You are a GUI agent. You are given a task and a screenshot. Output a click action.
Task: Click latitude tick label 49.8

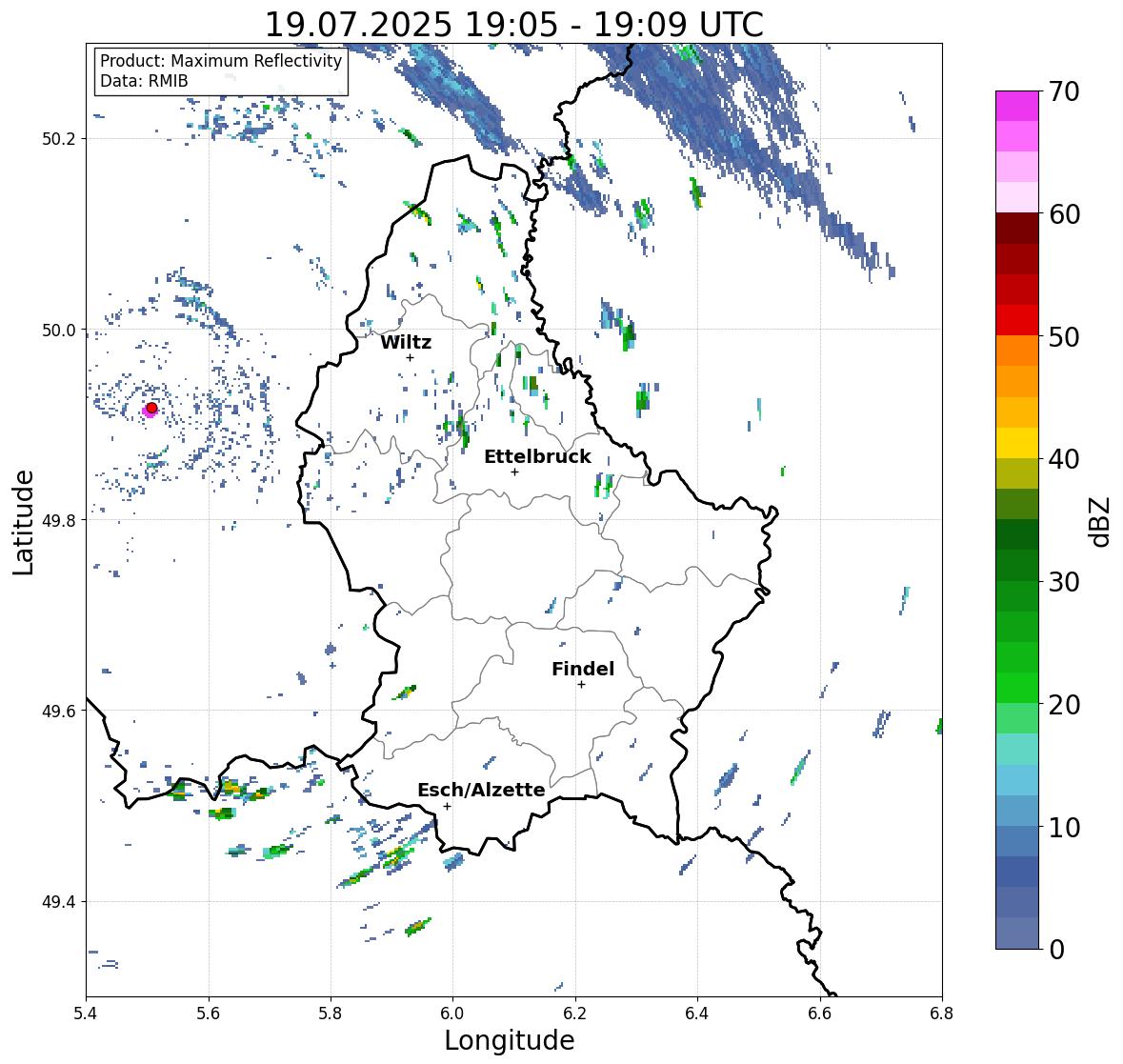pos(59,520)
